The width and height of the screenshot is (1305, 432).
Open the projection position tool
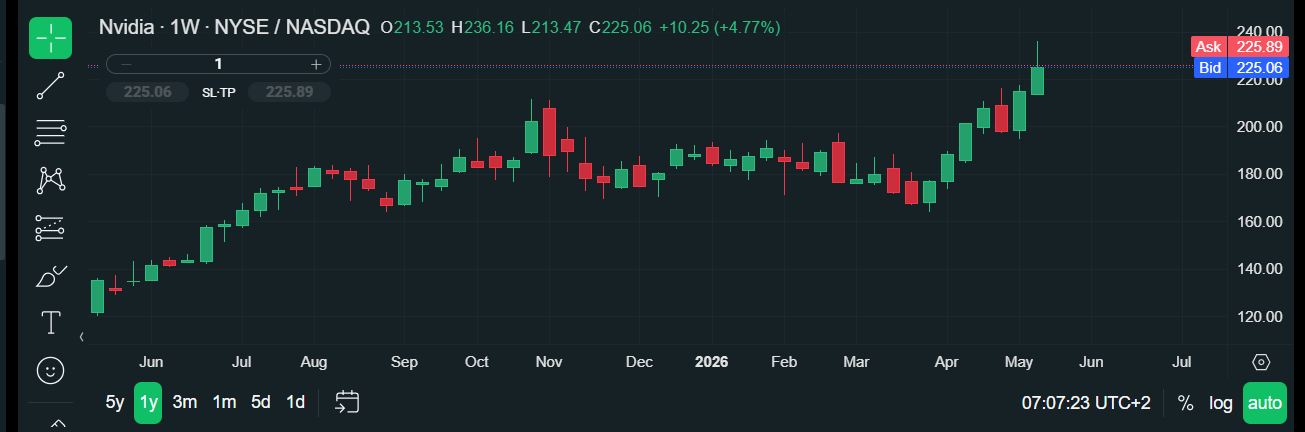[x=50, y=227]
